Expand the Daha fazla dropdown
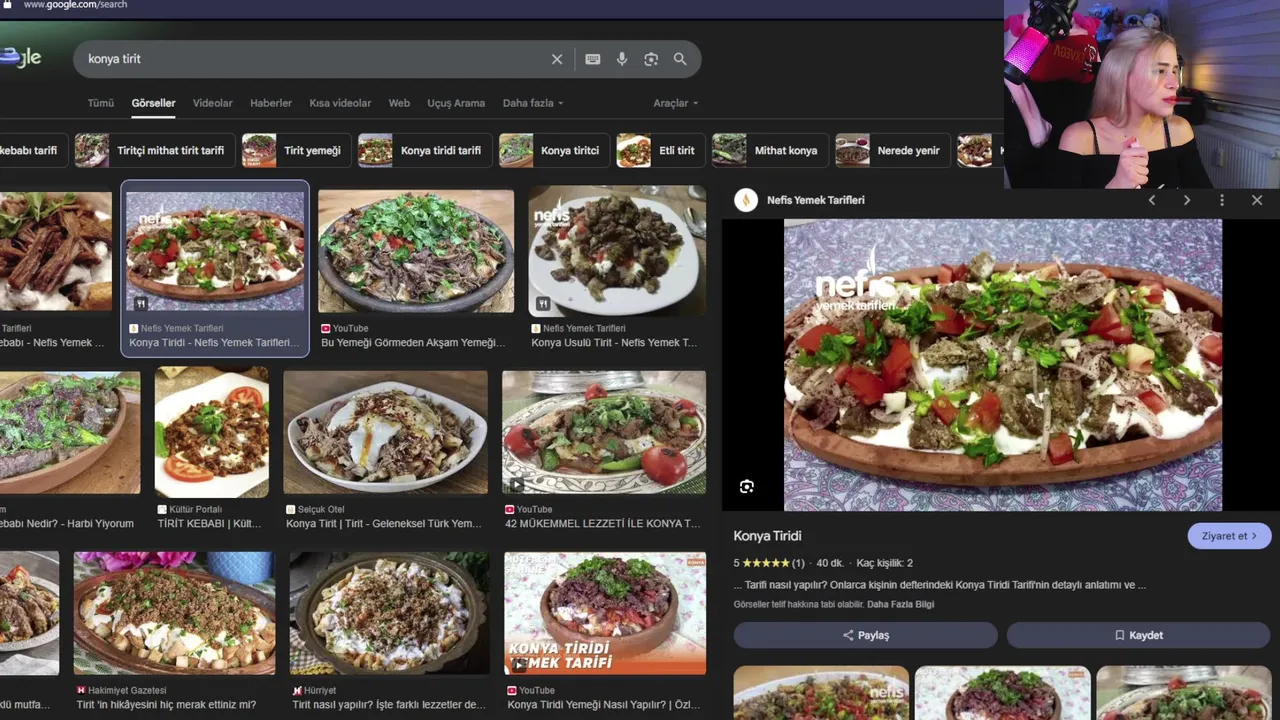This screenshot has width=1280, height=720. 533,103
